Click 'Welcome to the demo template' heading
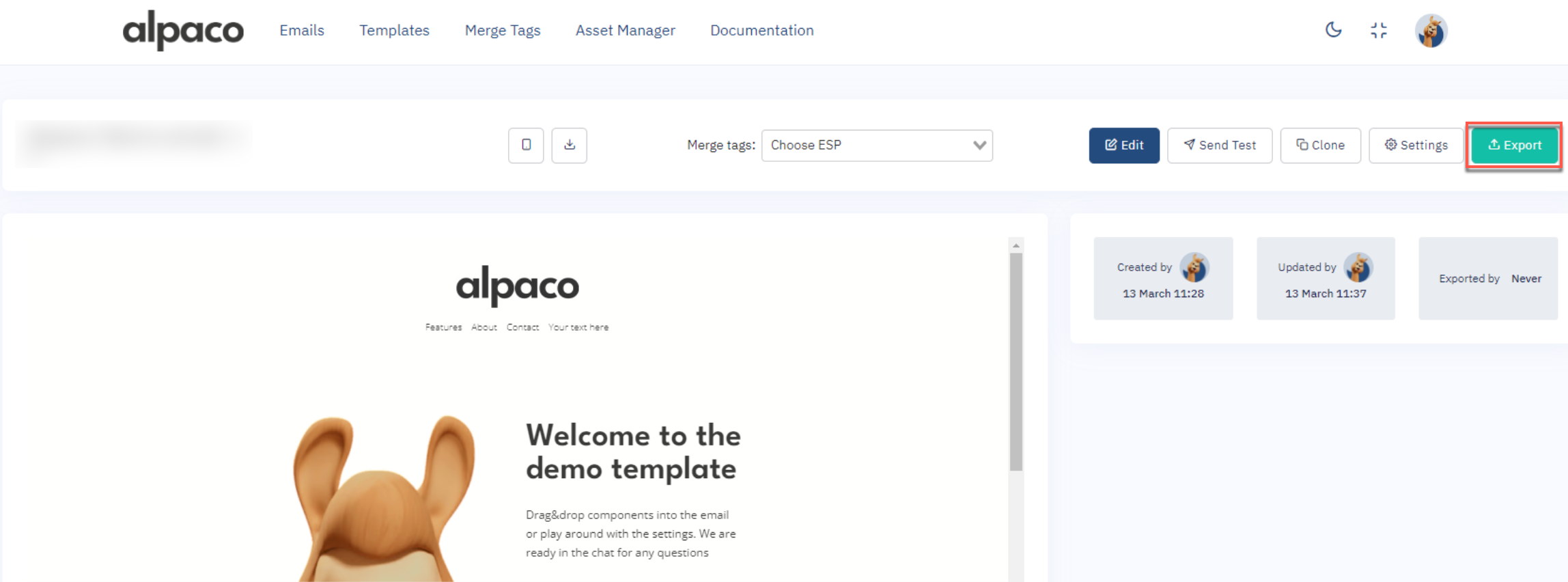This screenshot has height=582, width=1568. 633,452
